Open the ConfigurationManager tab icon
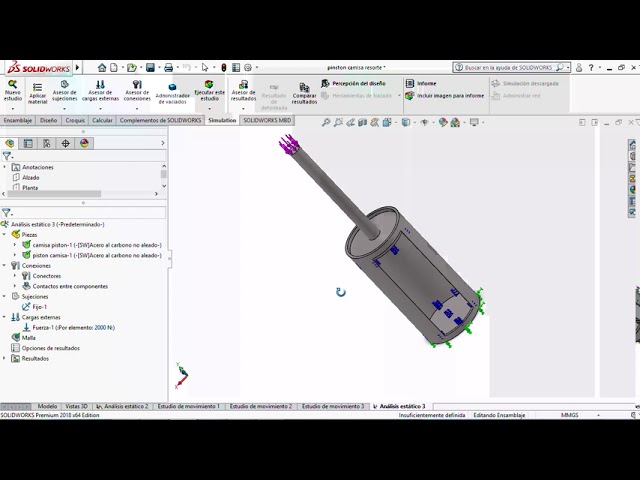The width and height of the screenshot is (640, 480). (47, 143)
